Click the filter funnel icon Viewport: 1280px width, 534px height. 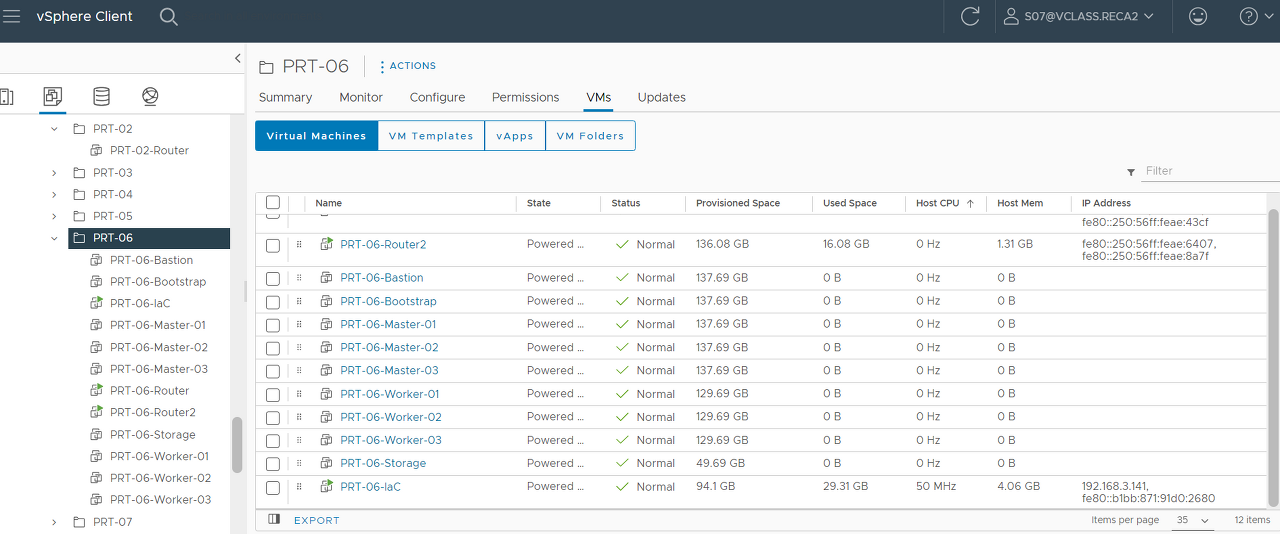pyautogui.click(x=1131, y=172)
